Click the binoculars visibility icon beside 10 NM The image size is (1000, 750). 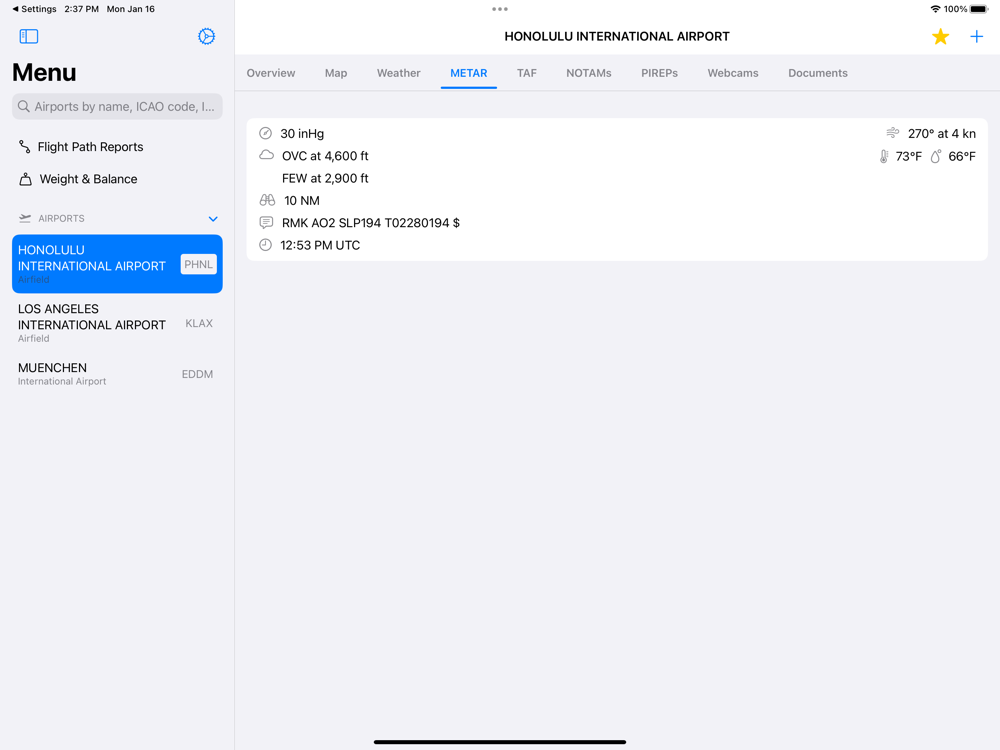coord(267,200)
